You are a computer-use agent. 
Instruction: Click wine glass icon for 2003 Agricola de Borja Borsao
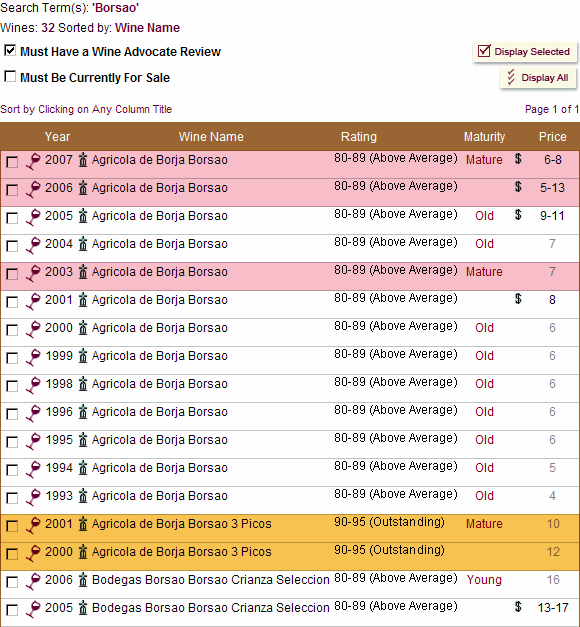point(33,273)
